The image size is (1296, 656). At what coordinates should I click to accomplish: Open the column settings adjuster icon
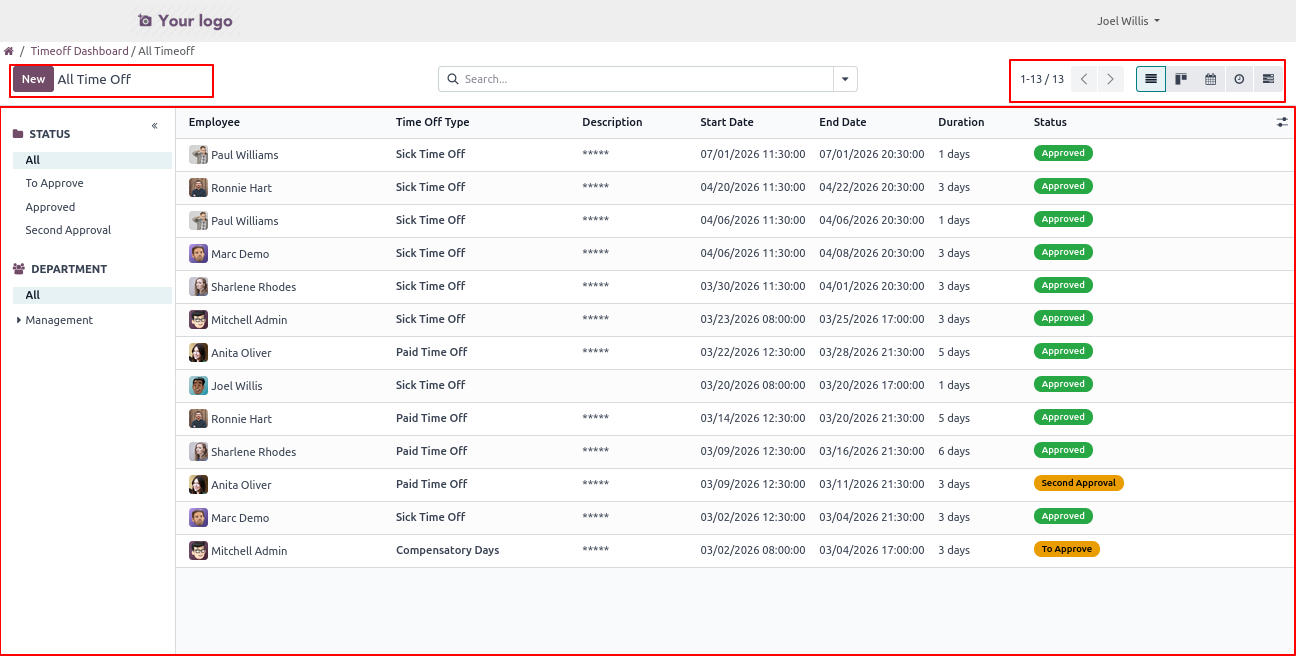click(x=1282, y=122)
